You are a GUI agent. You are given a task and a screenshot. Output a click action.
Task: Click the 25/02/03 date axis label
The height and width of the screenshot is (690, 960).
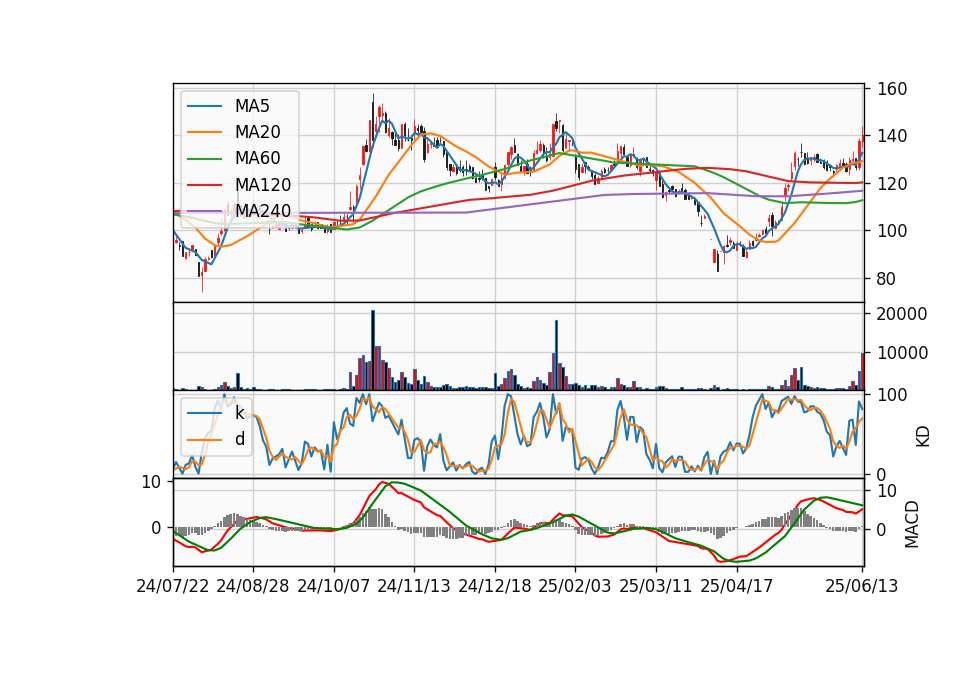coord(575,586)
